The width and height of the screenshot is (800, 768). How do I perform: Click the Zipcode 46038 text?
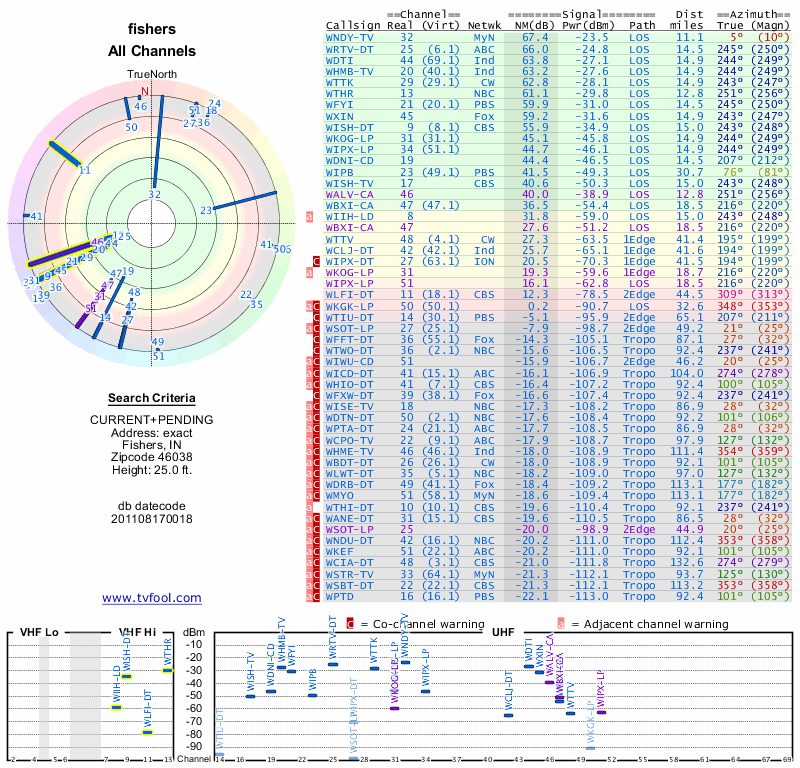coord(152,457)
